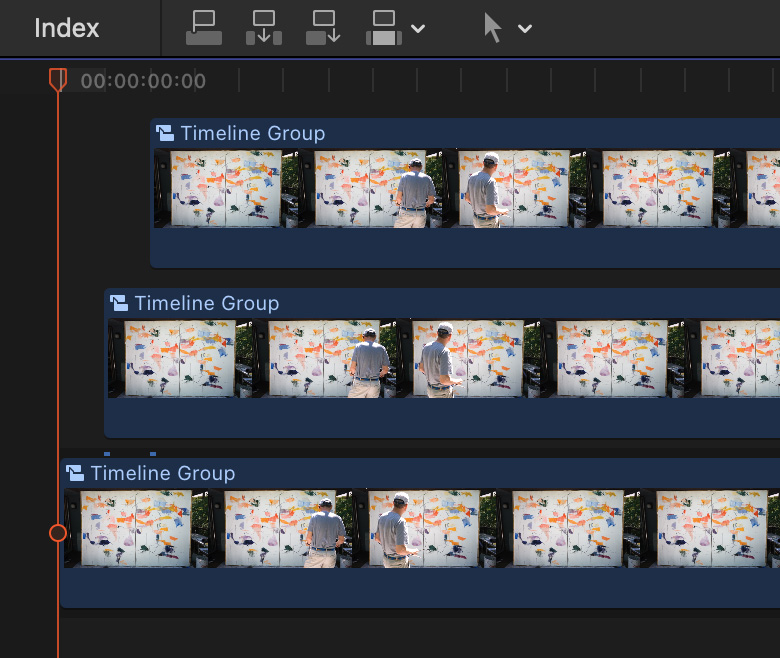This screenshot has width=780, height=658.
Task: Click the append clip to storyline icon
Action: (x=324, y=28)
